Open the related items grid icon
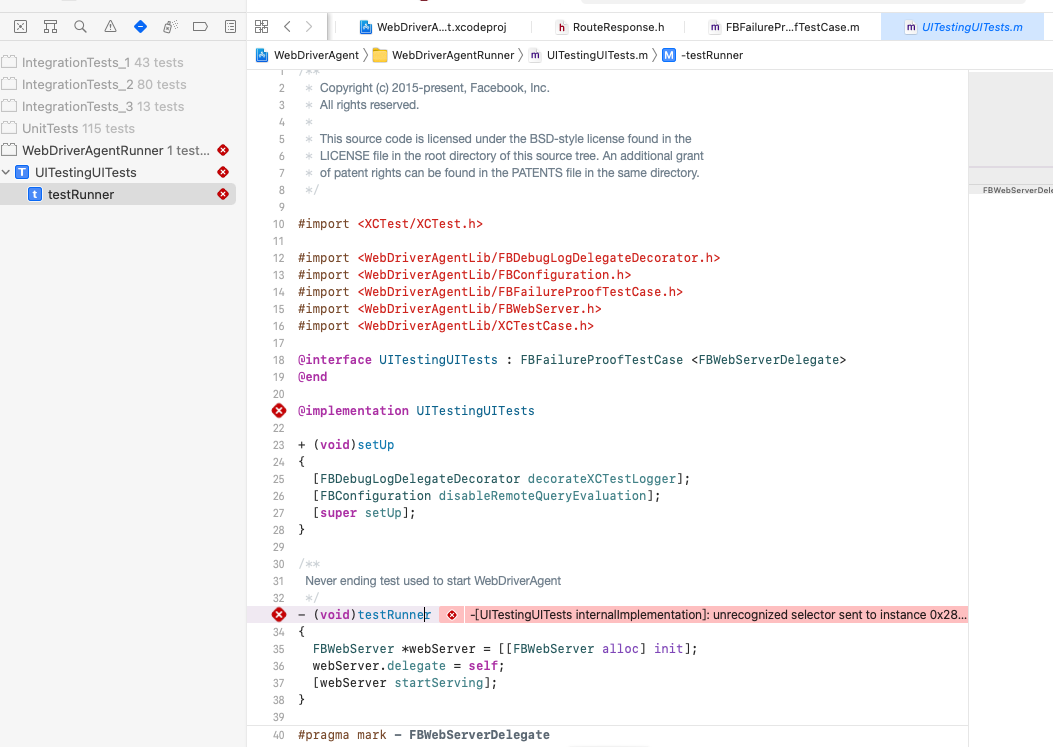This screenshot has height=747, width=1053. click(261, 27)
